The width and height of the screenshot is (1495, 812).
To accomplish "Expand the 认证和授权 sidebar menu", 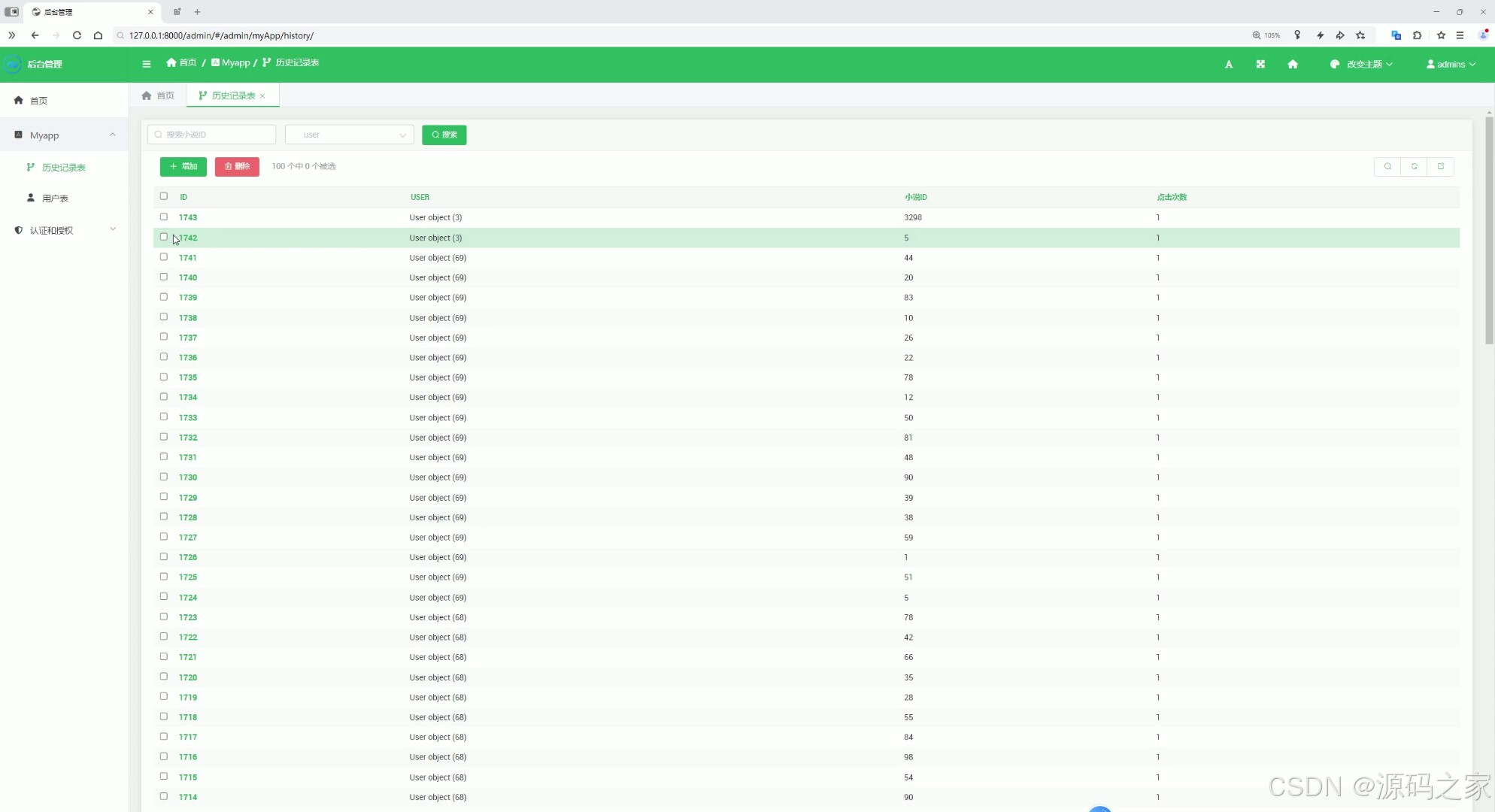I will click(64, 230).
